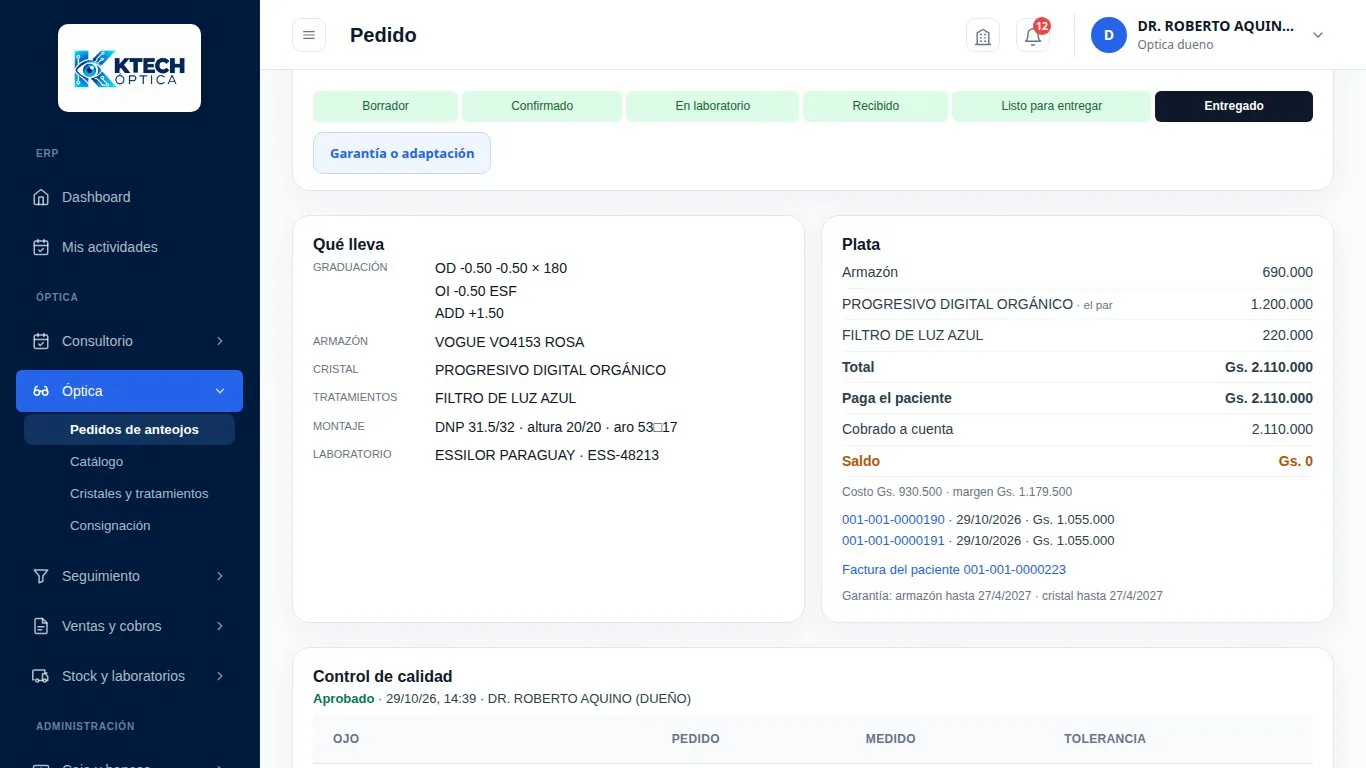Click the Garantía o adaptación button

(402, 153)
